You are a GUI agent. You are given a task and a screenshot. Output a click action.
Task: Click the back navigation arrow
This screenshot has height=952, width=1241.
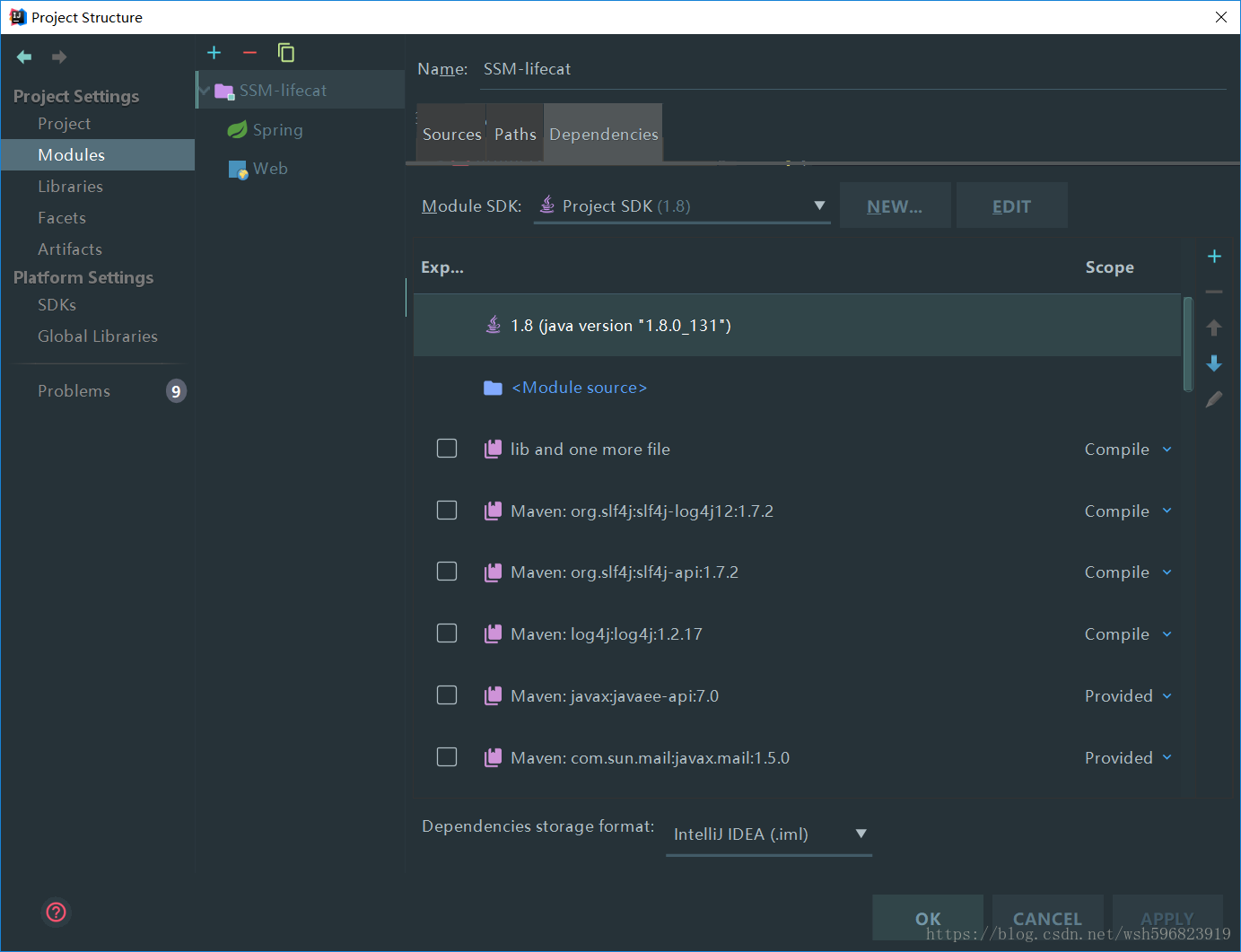coord(24,57)
